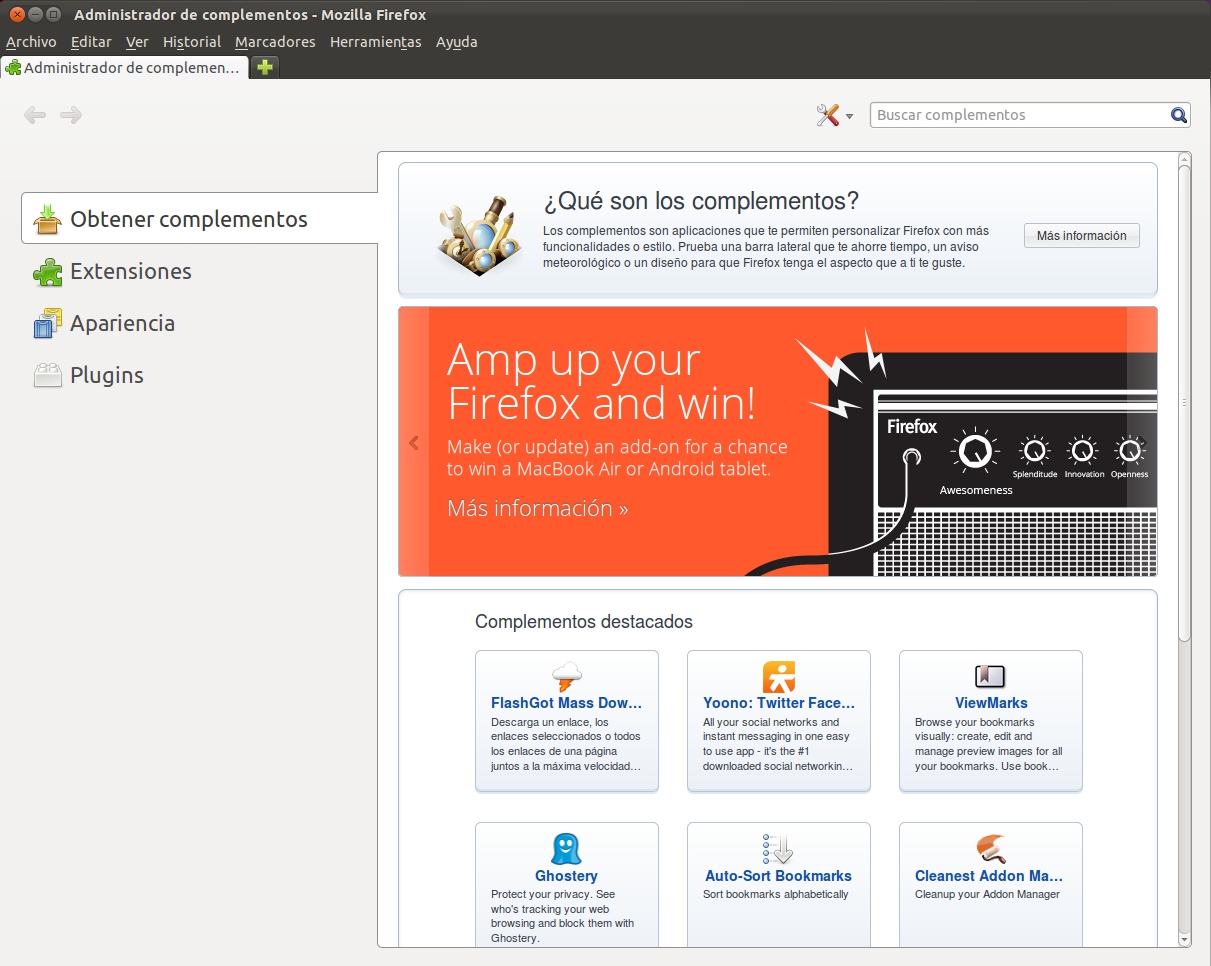Switch to the Extensiones category
This screenshot has height=966, width=1211.
pyautogui.click(x=200, y=272)
